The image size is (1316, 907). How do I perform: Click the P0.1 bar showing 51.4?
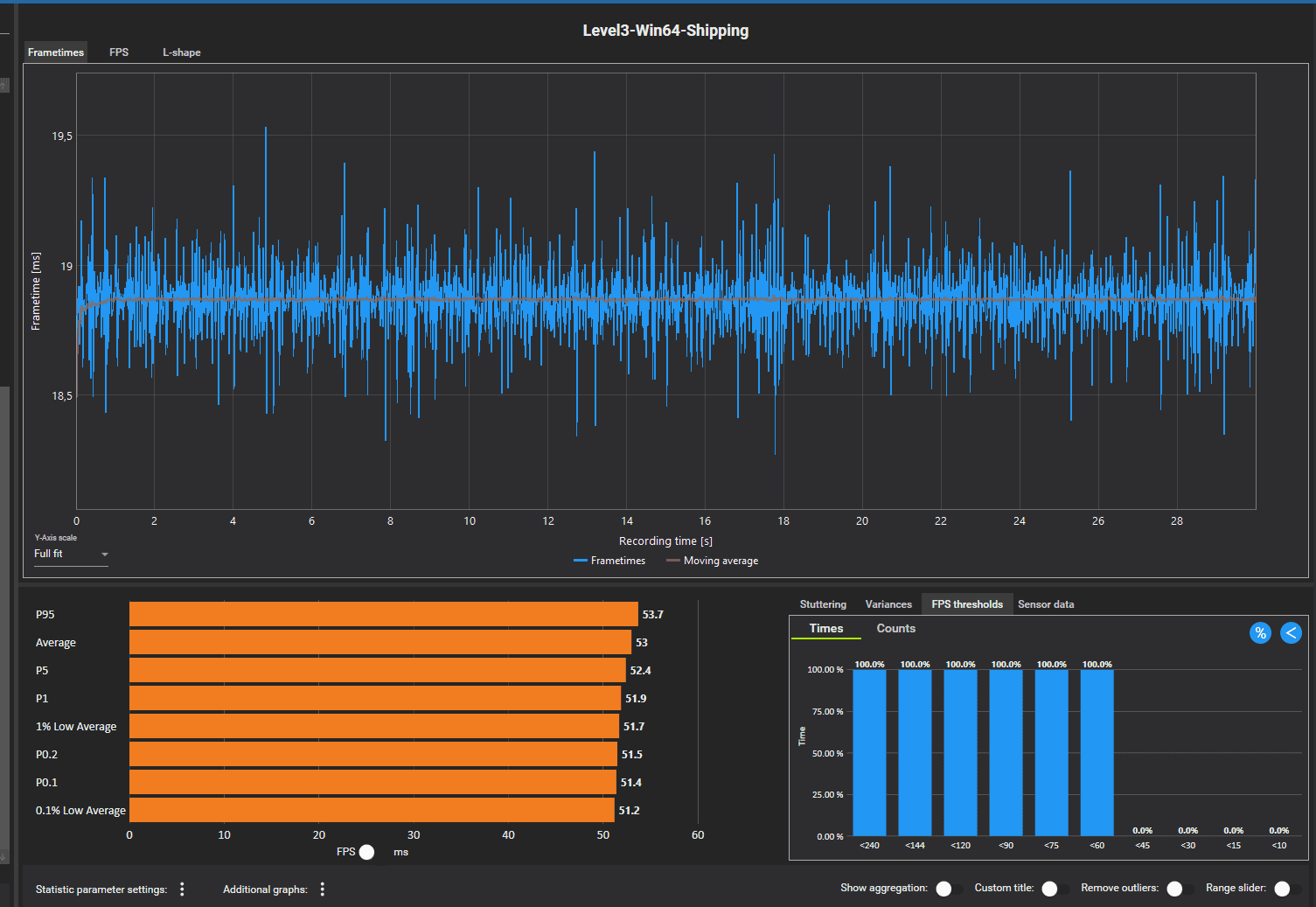pyautogui.click(x=373, y=782)
